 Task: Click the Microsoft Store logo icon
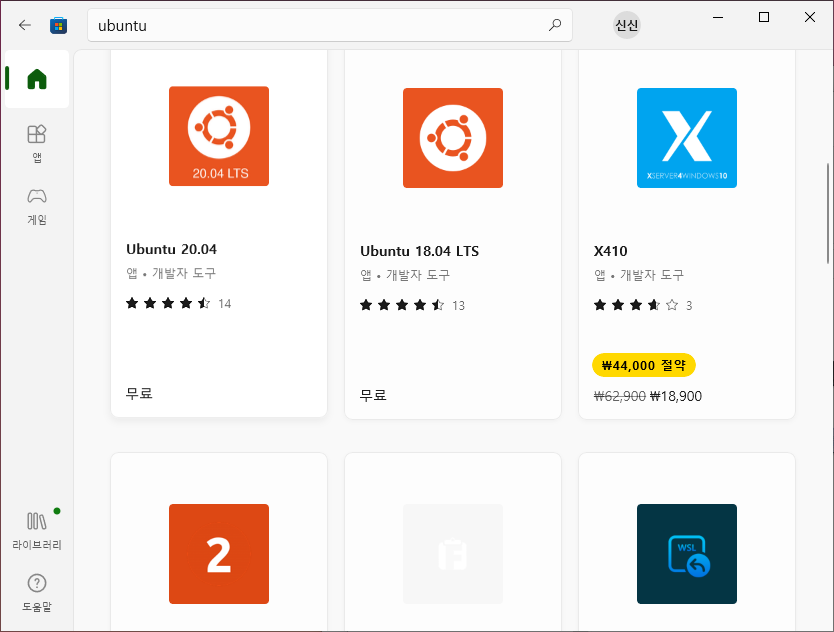pos(59,25)
